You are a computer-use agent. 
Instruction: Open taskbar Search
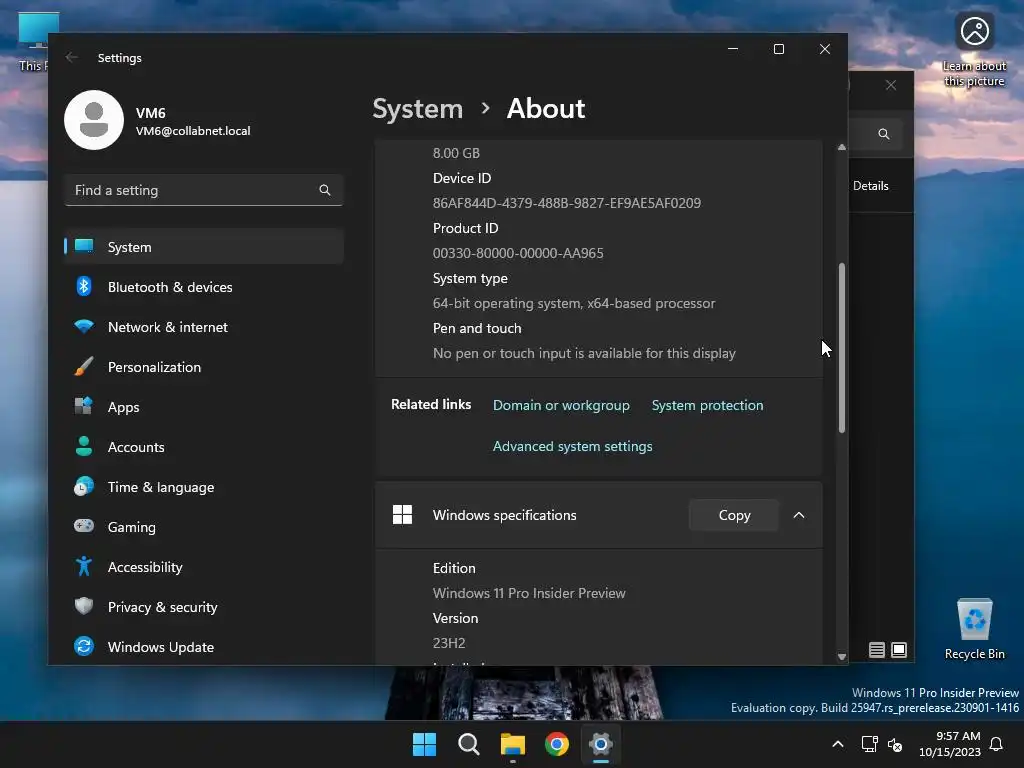click(468, 744)
